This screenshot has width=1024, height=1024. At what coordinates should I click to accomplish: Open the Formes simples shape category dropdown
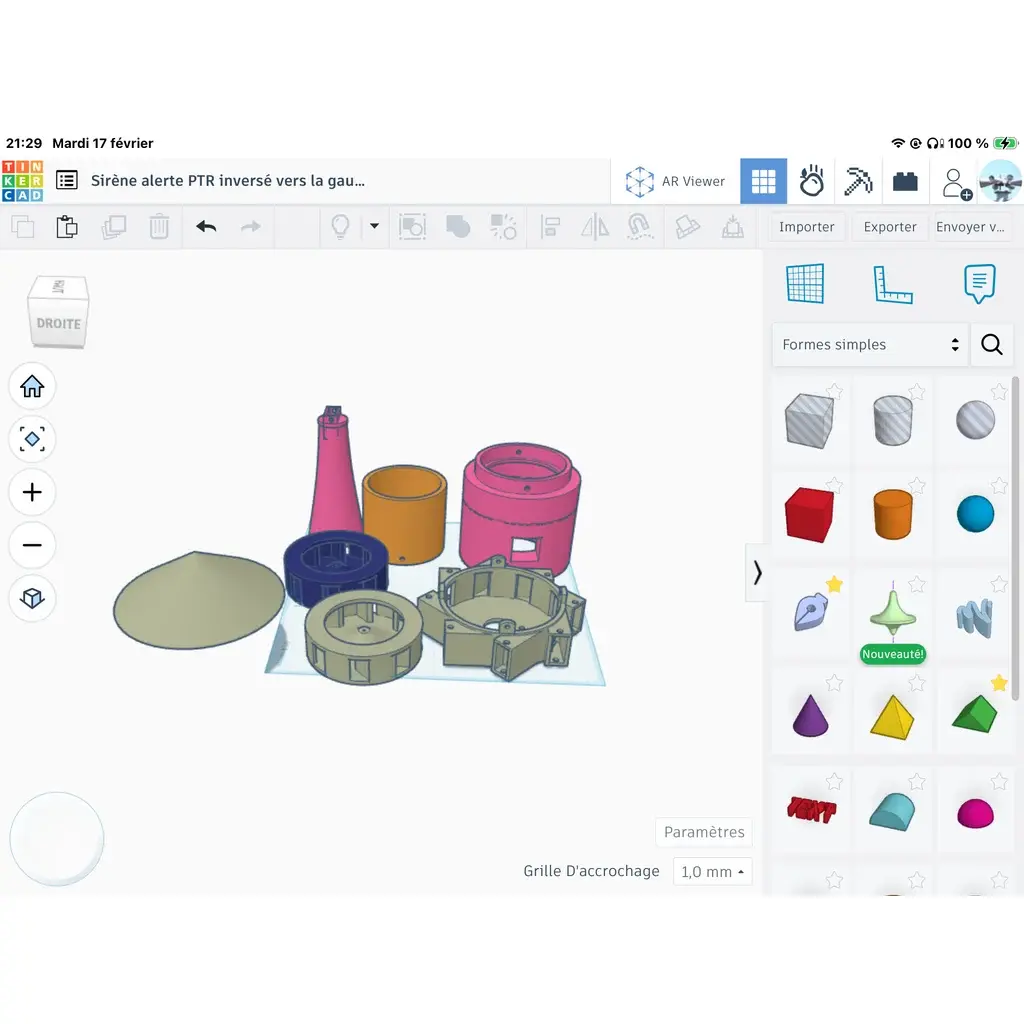[870, 344]
